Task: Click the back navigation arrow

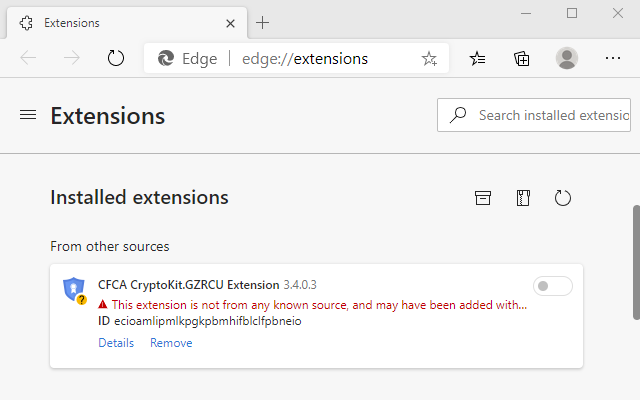Action: click(x=28, y=58)
